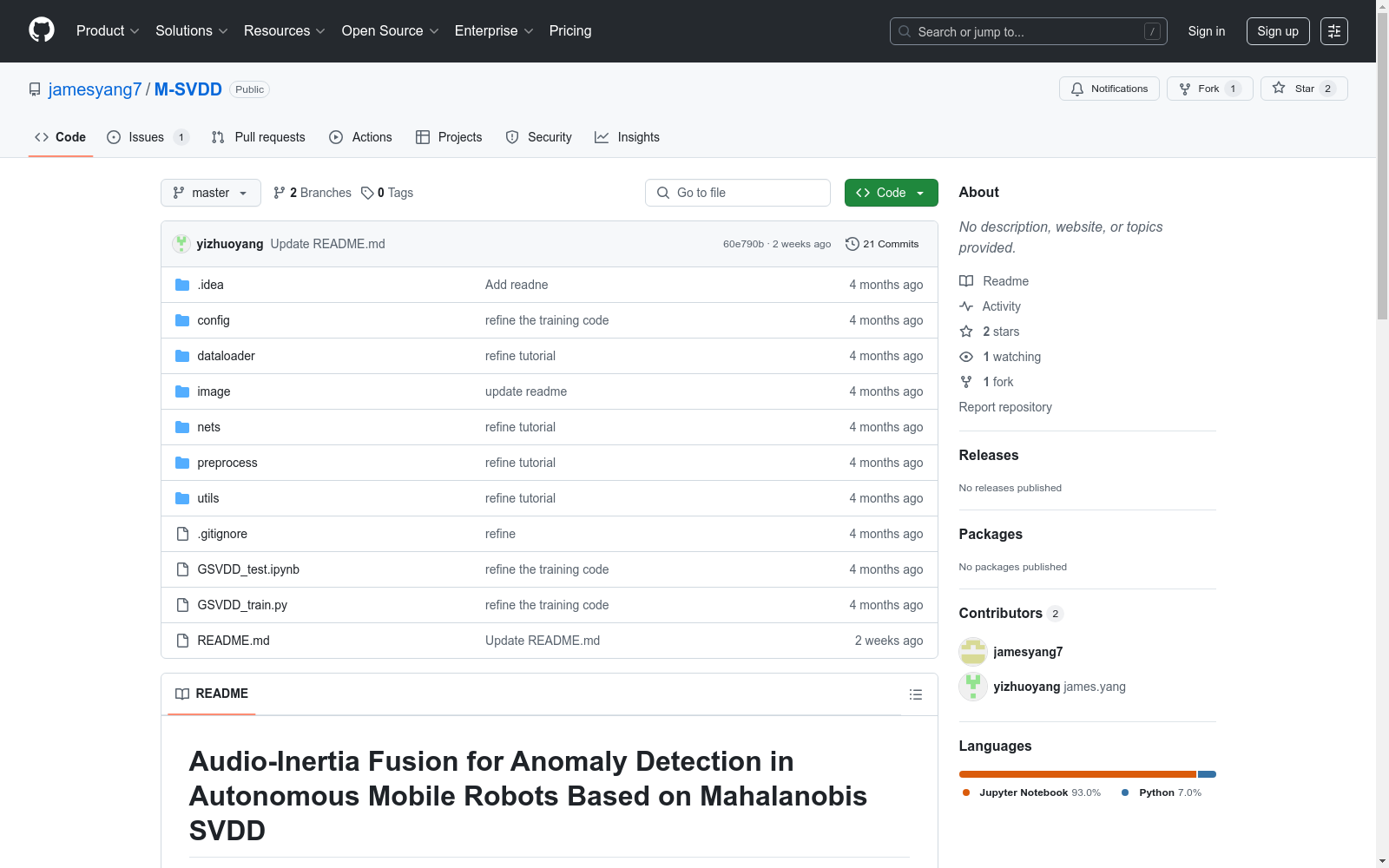Click the Sign in link
This screenshot has height=868, width=1389.
(1207, 31)
